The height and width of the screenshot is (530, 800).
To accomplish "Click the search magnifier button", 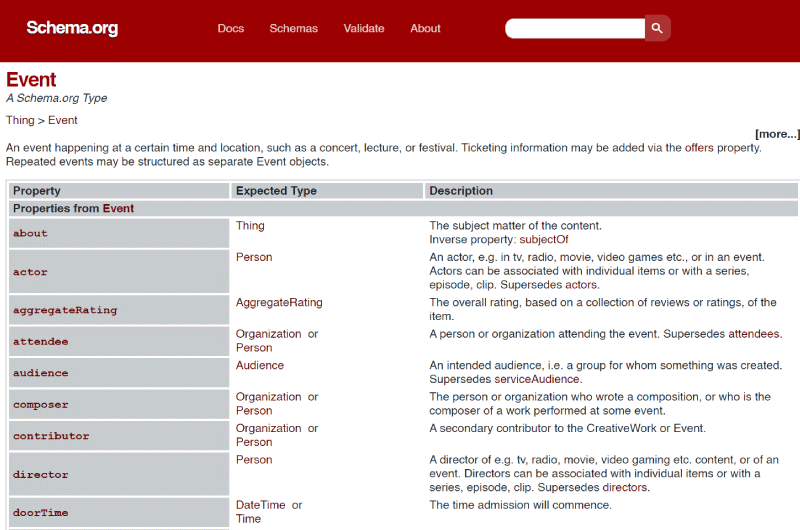I will 657,28.
